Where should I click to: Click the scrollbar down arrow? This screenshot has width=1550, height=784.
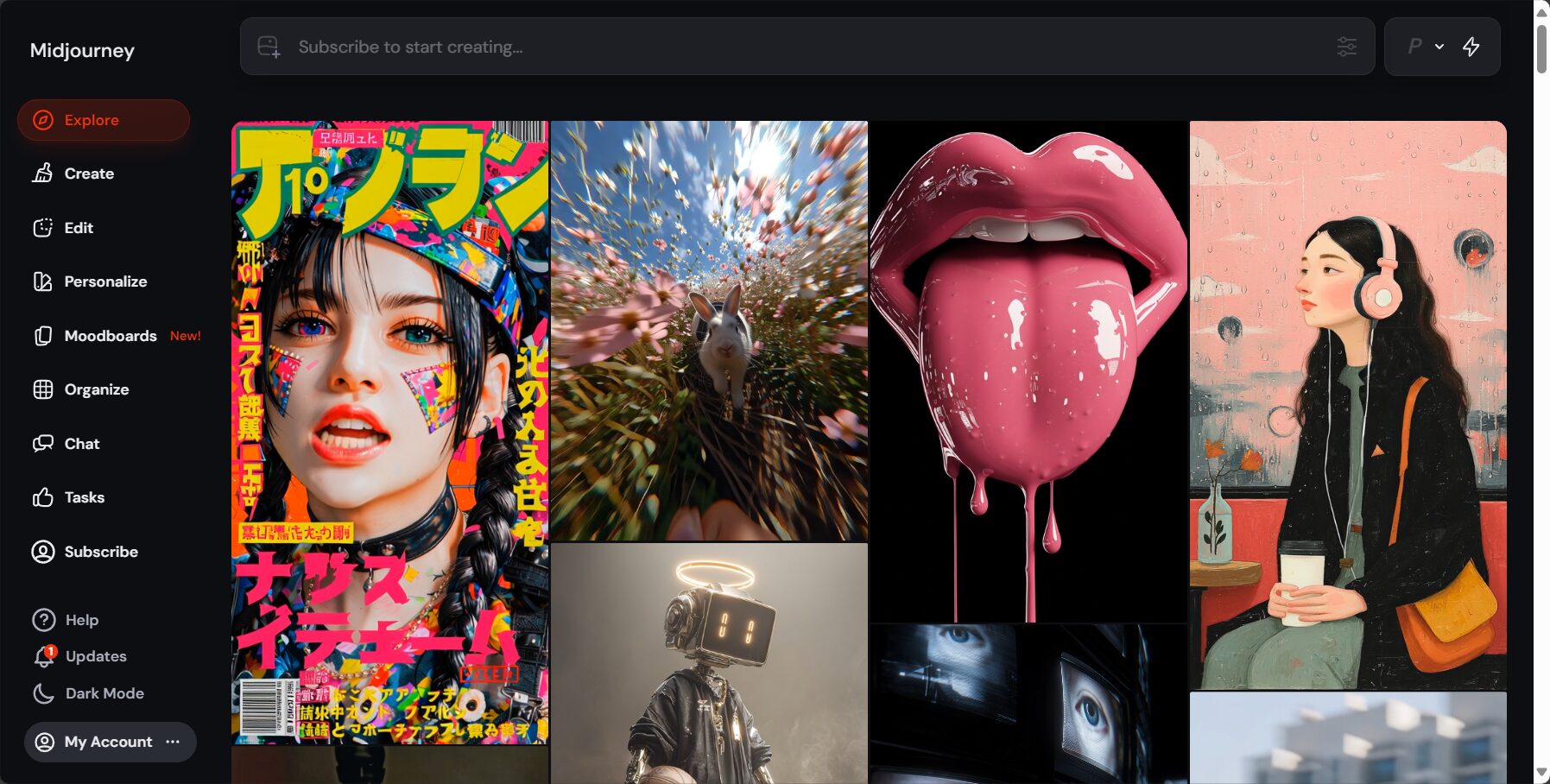1541,774
